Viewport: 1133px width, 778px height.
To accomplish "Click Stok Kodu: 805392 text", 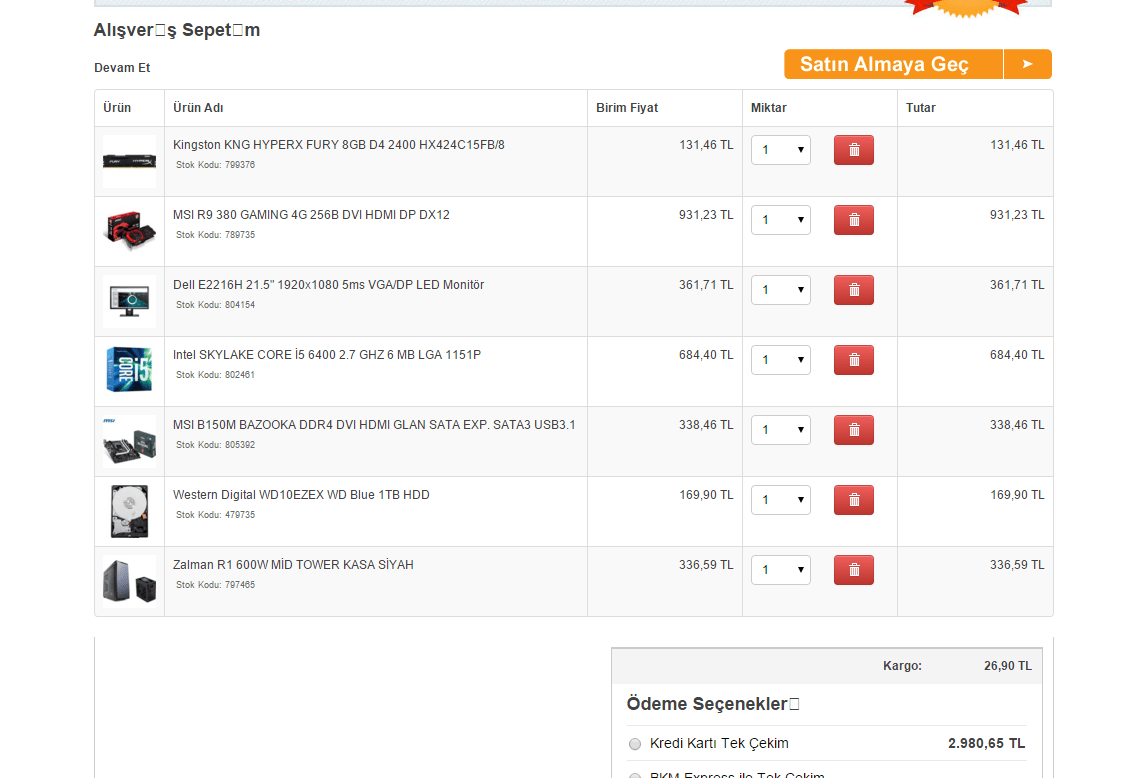I will [215, 446].
